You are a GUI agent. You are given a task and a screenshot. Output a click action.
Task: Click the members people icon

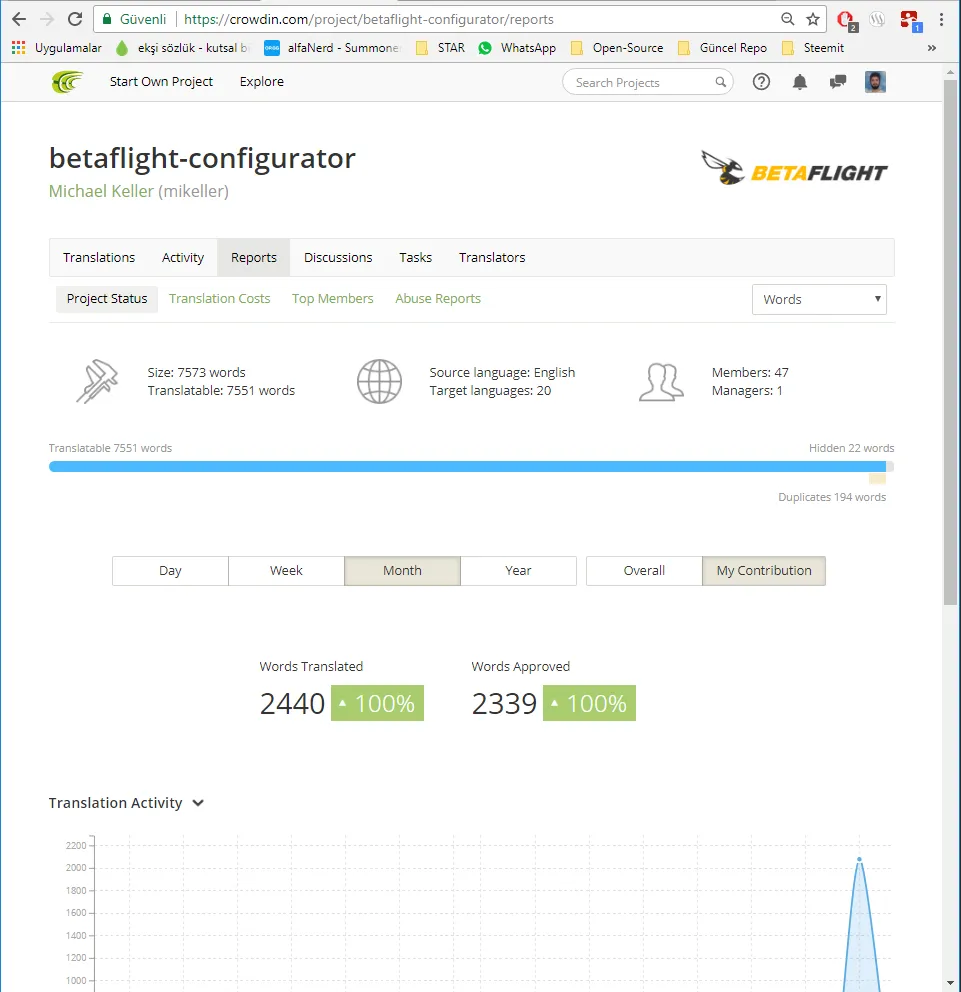click(661, 381)
